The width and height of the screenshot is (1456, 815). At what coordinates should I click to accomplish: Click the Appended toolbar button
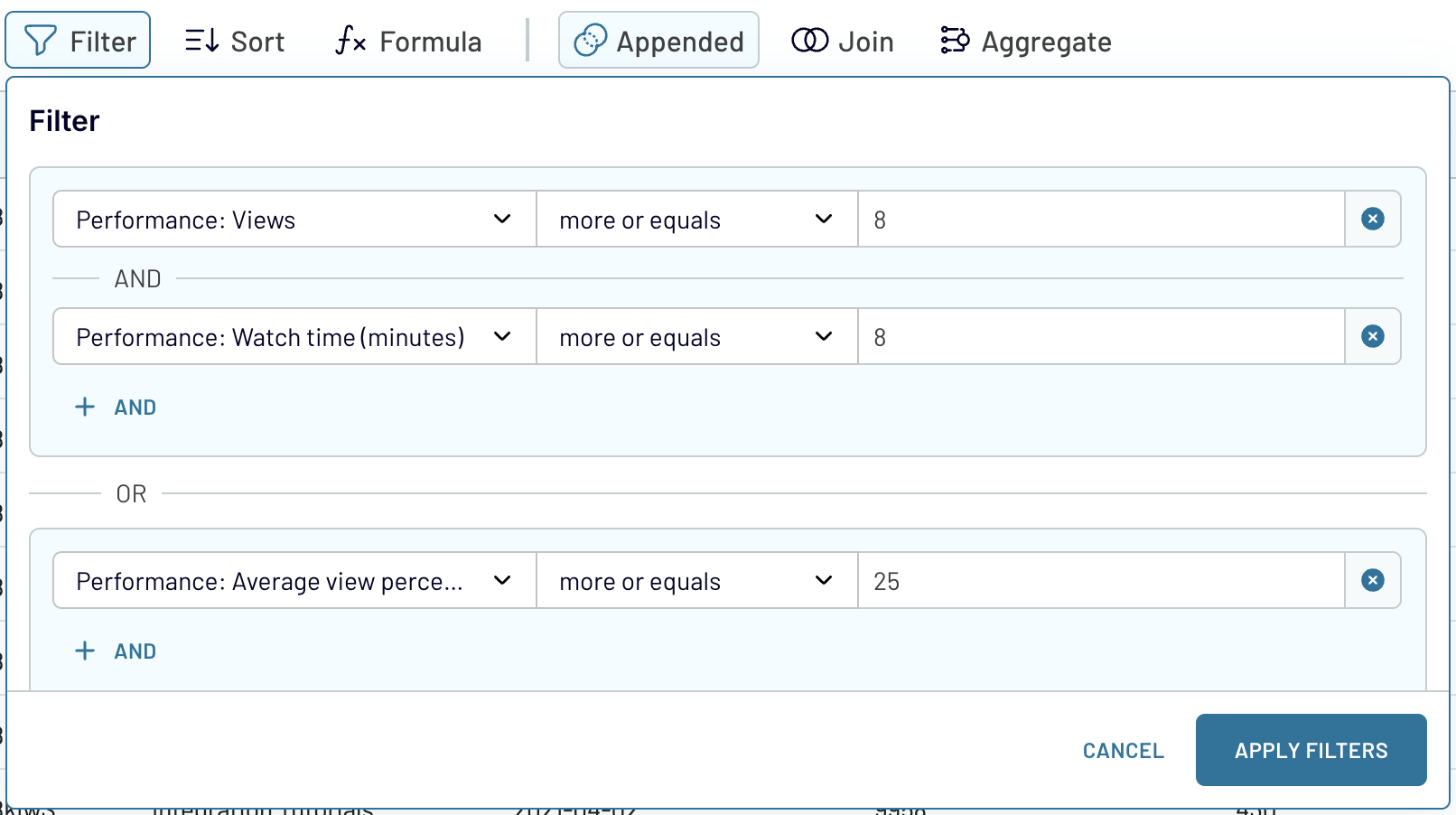[x=658, y=41]
